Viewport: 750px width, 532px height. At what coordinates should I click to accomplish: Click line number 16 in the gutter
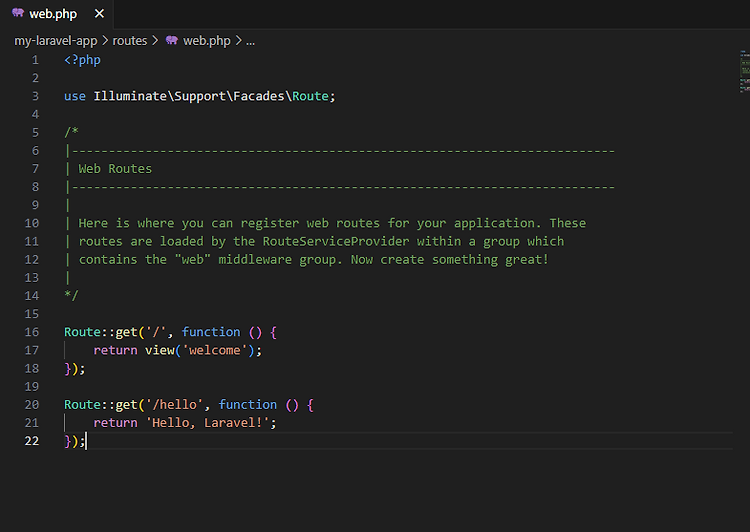[32, 332]
